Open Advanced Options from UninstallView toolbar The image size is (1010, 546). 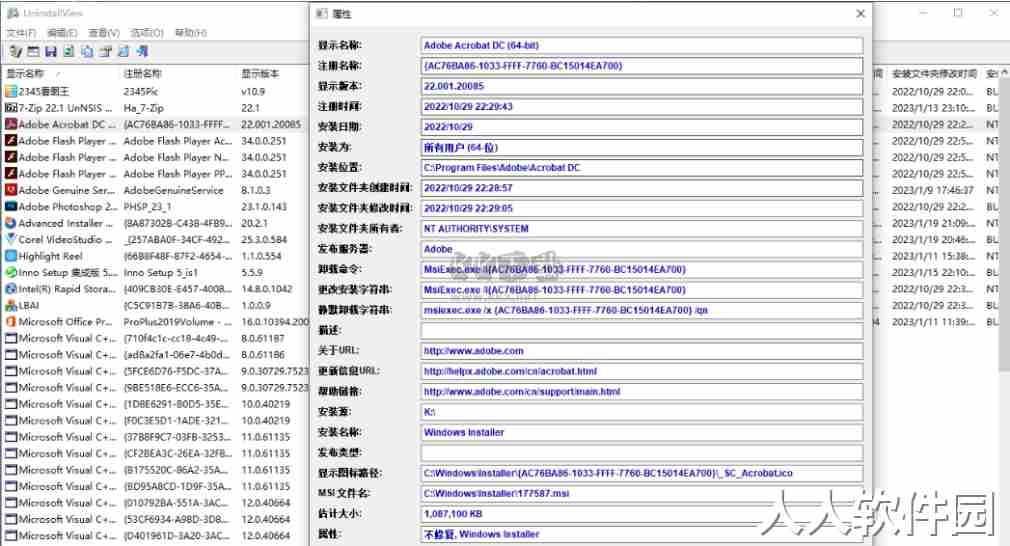coord(15,52)
